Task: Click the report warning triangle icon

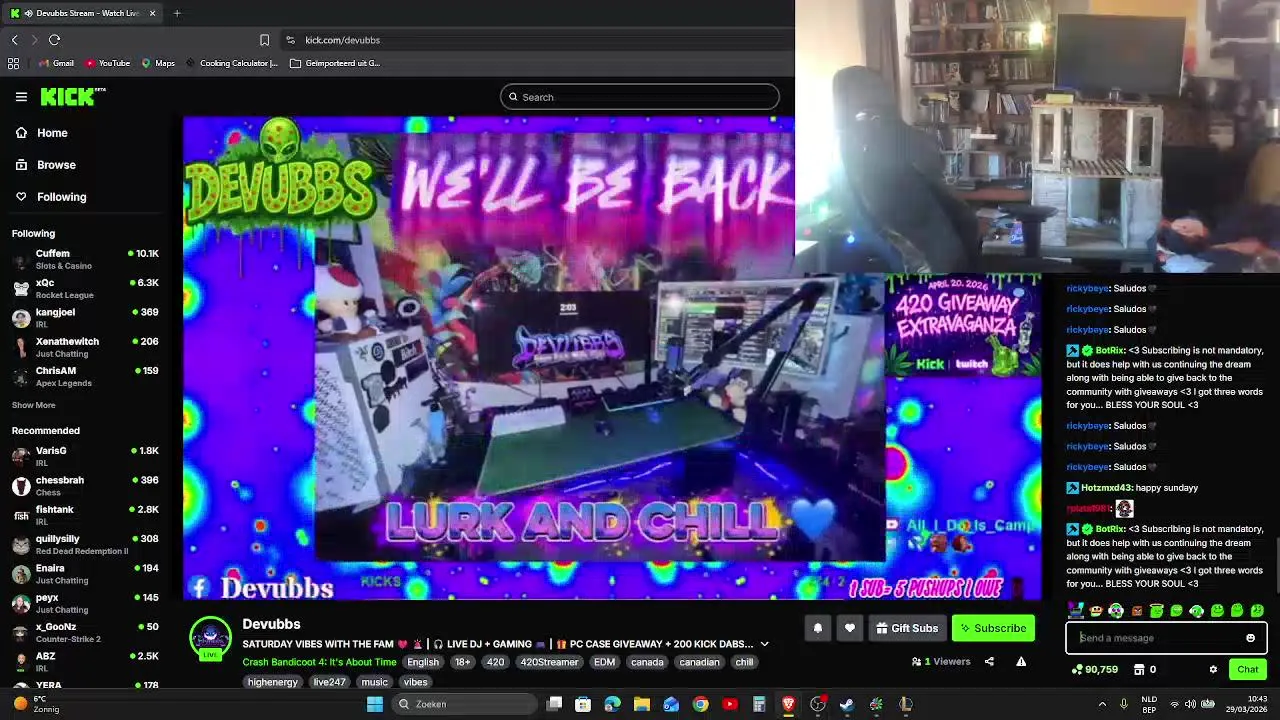Action: [x=1021, y=661]
